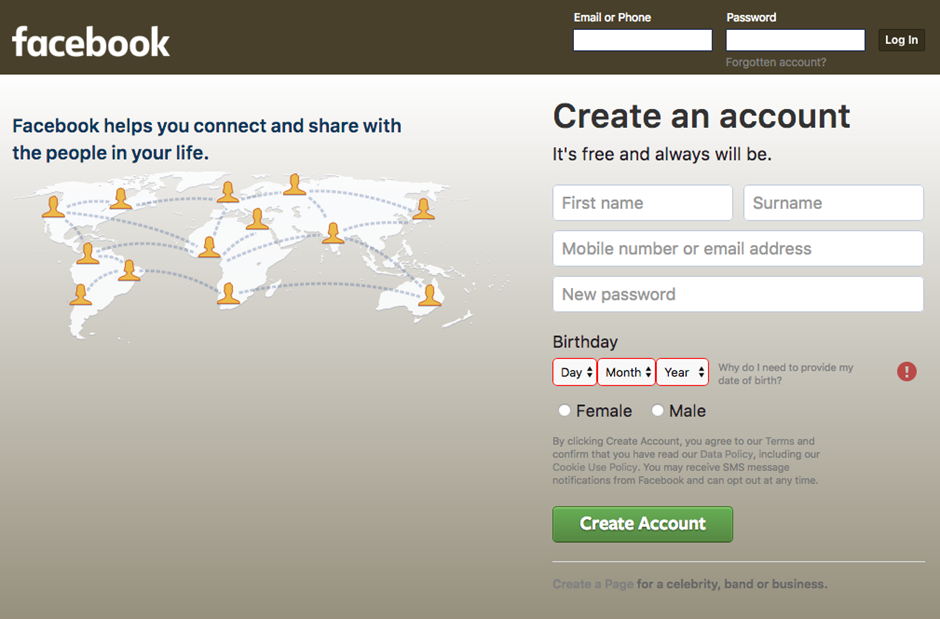
Task: Click the Create an account heading
Action: point(701,116)
